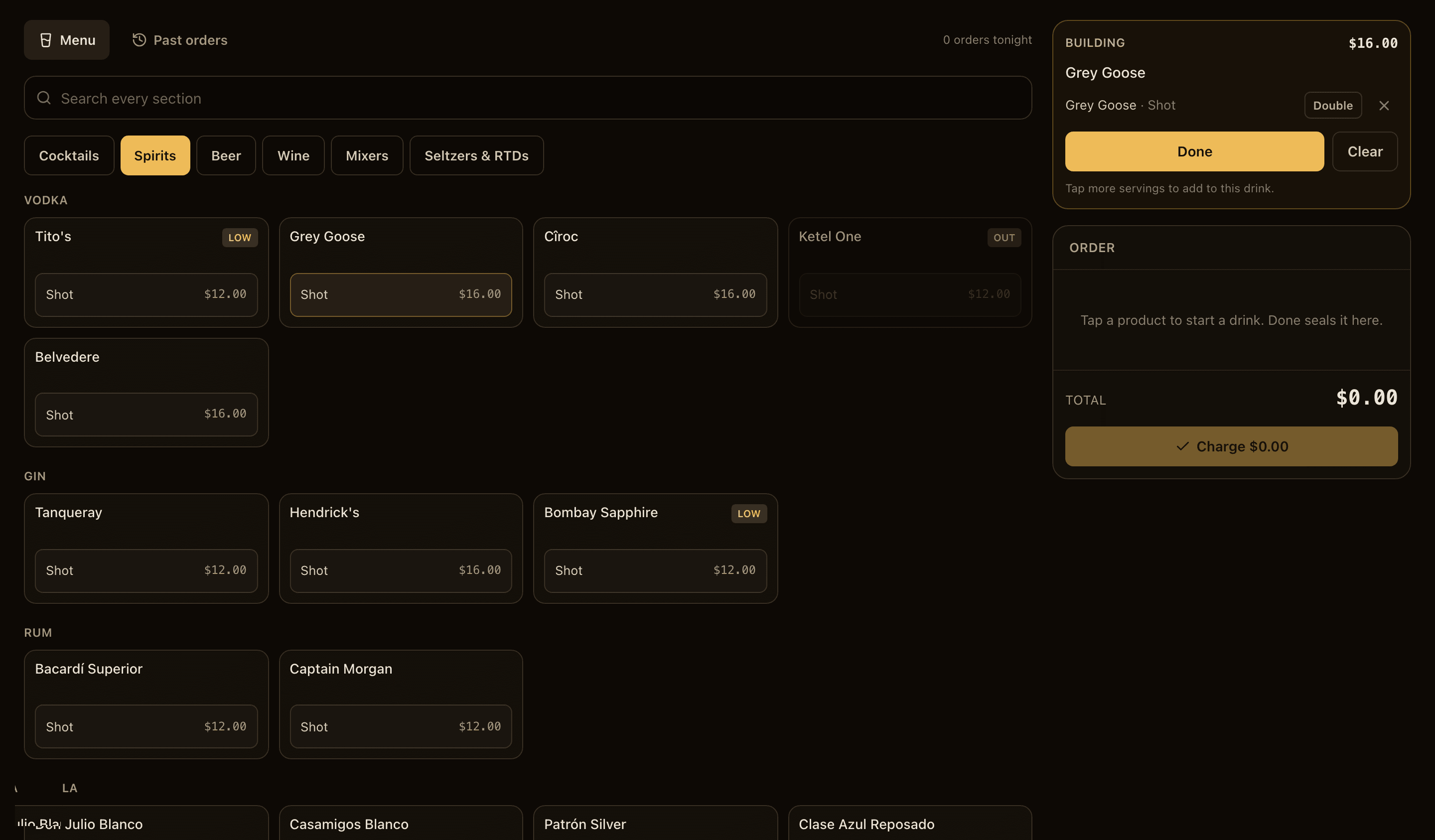
Task: Click the $16.00 building price
Action: [x=1373, y=43]
